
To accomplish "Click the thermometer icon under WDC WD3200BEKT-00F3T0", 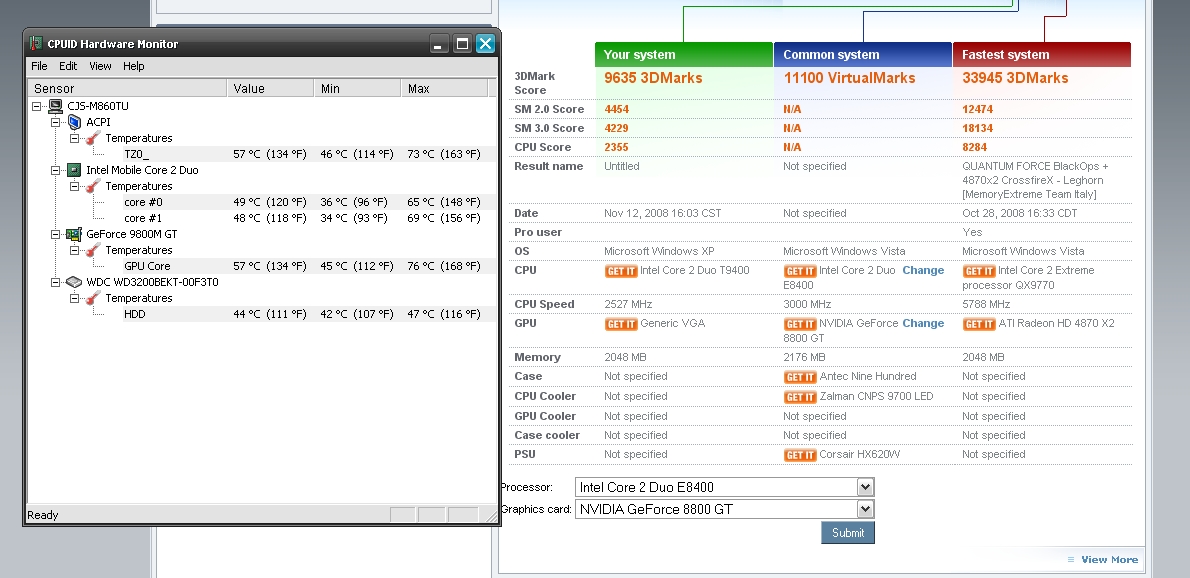I will point(93,298).
